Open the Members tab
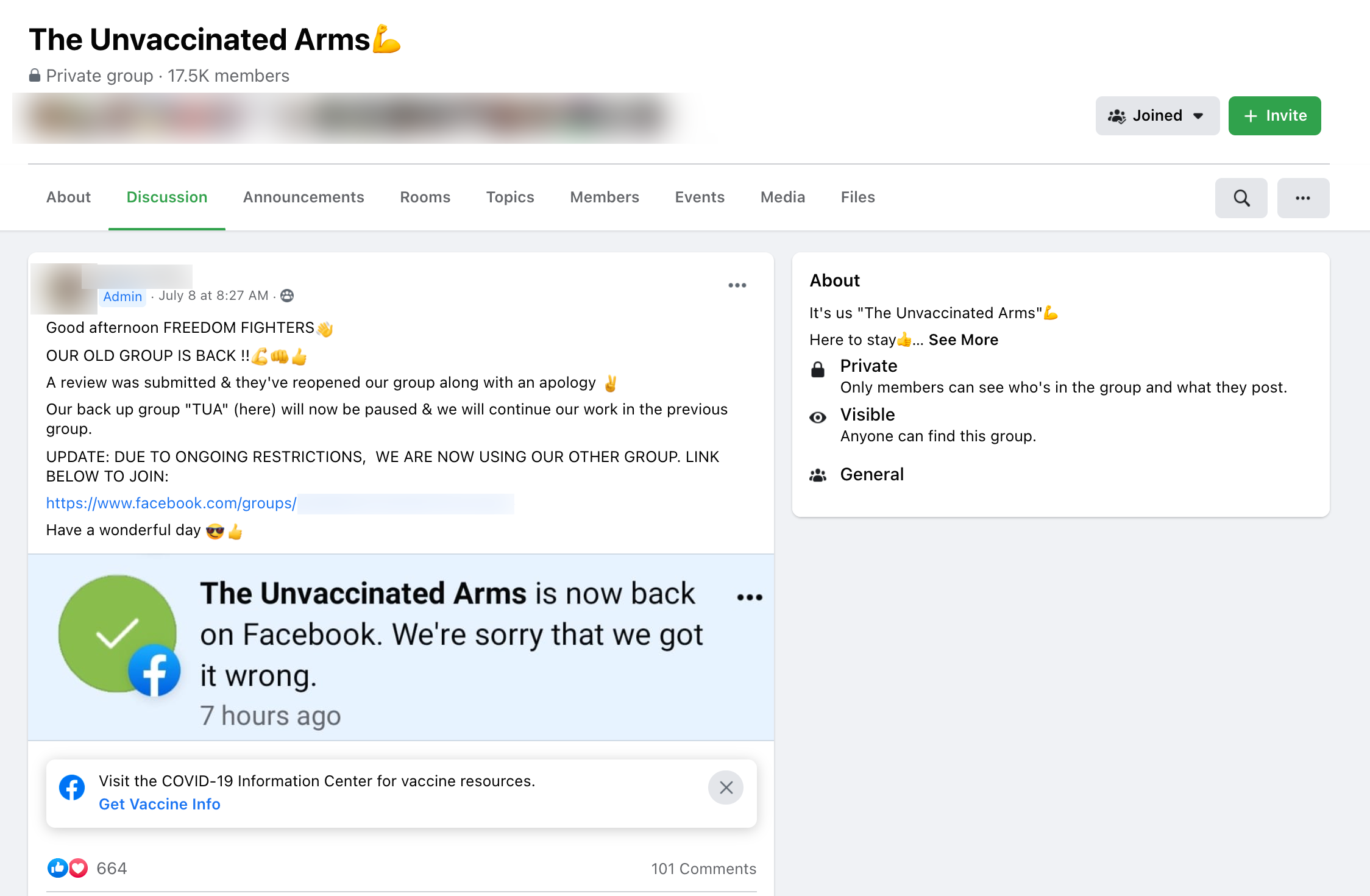The width and height of the screenshot is (1370, 896). pyautogui.click(x=604, y=197)
